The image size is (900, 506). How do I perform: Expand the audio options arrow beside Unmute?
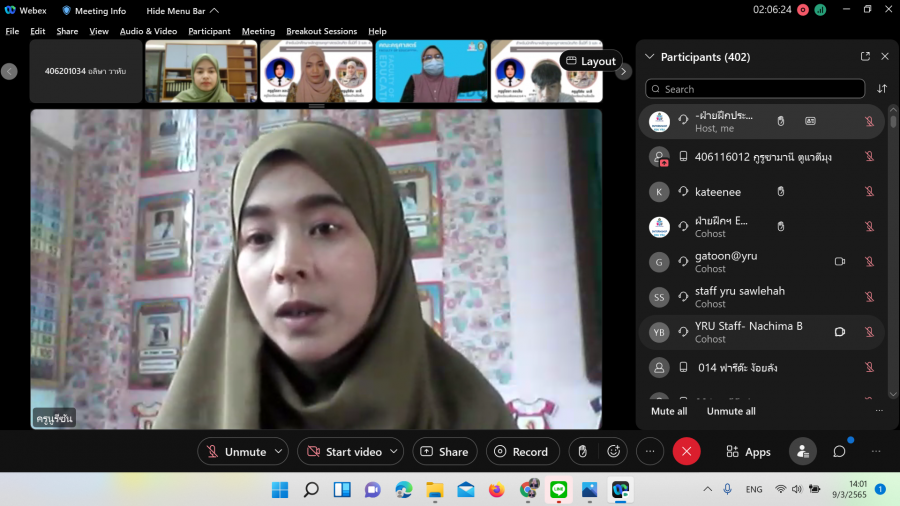[278, 451]
